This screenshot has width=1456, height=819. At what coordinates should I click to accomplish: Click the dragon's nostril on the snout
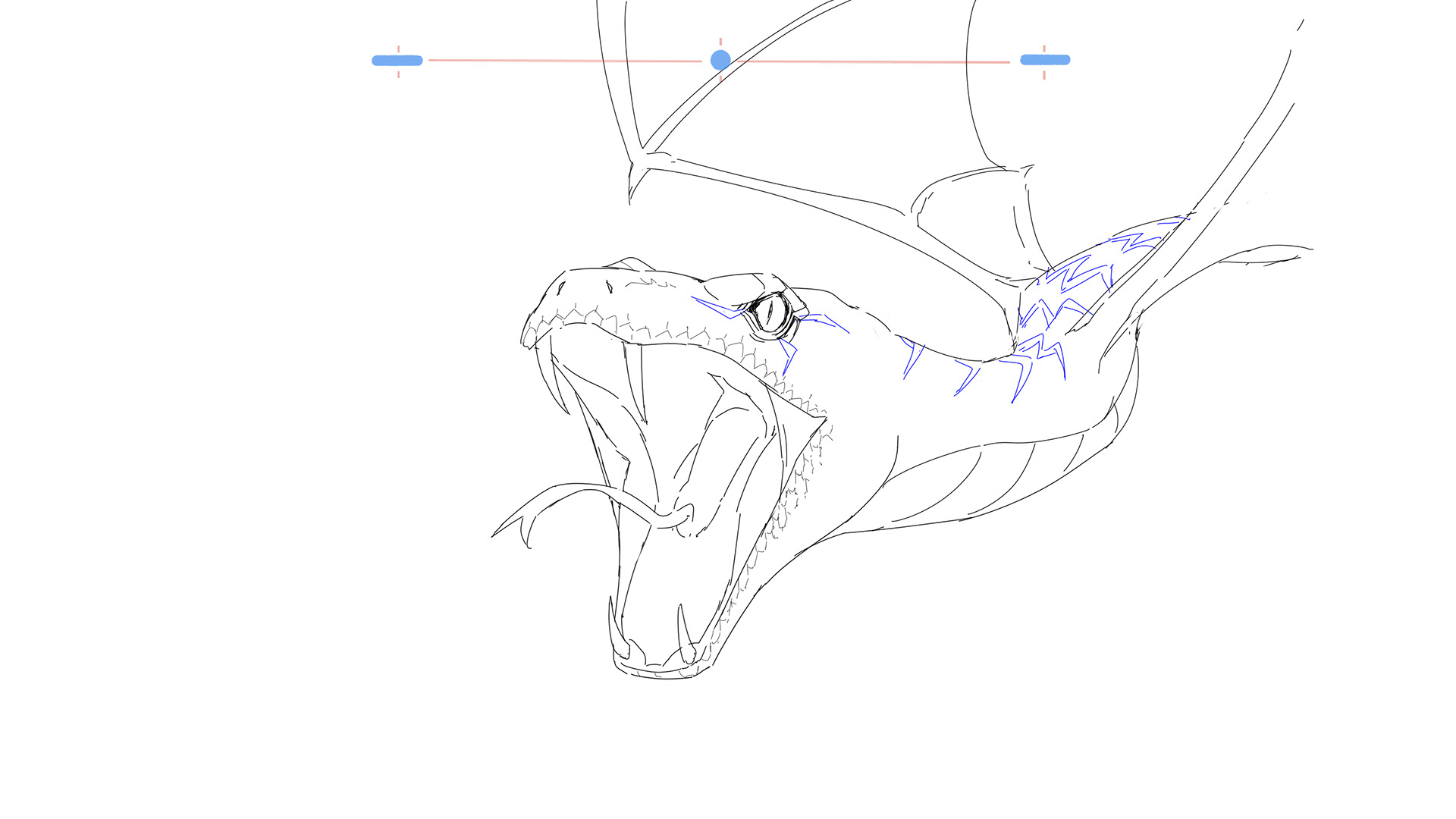click(x=609, y=287)
